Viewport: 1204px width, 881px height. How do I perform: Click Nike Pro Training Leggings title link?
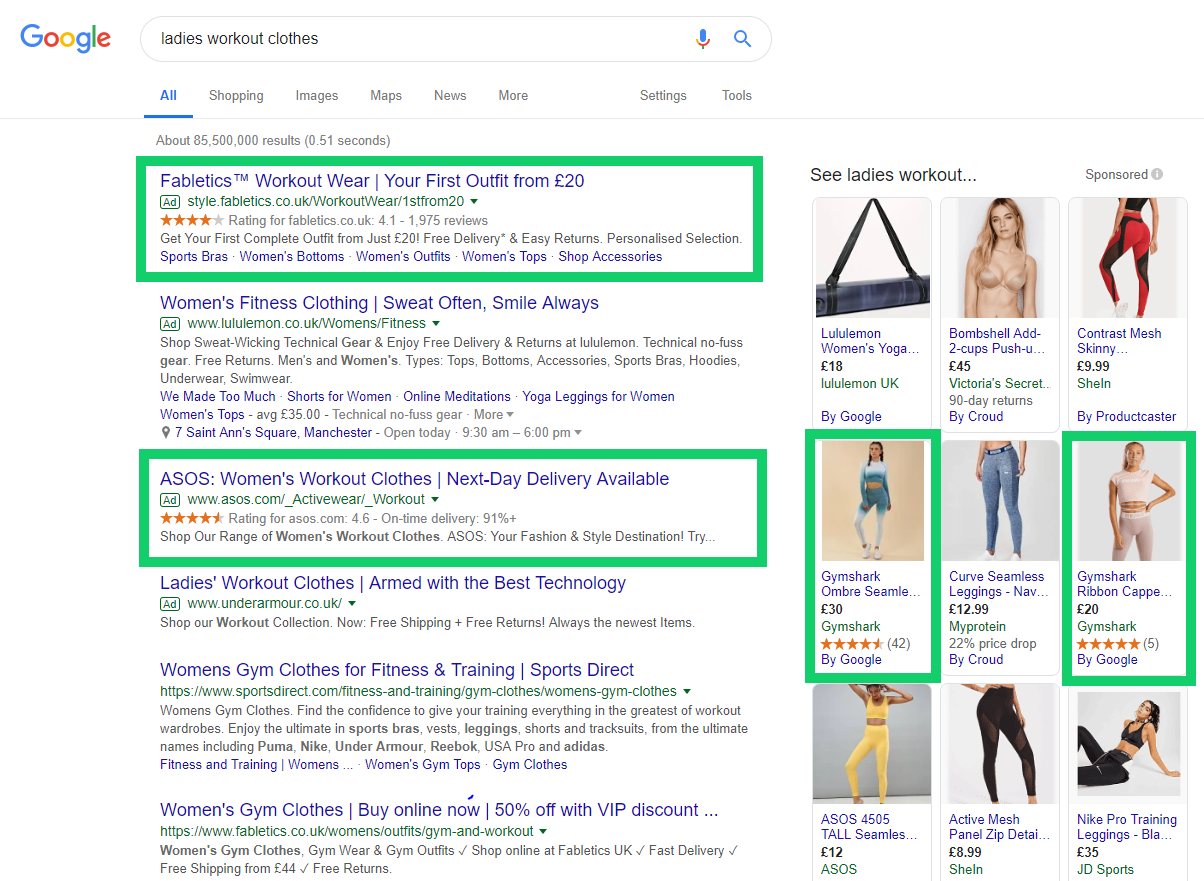point(1127,827)
